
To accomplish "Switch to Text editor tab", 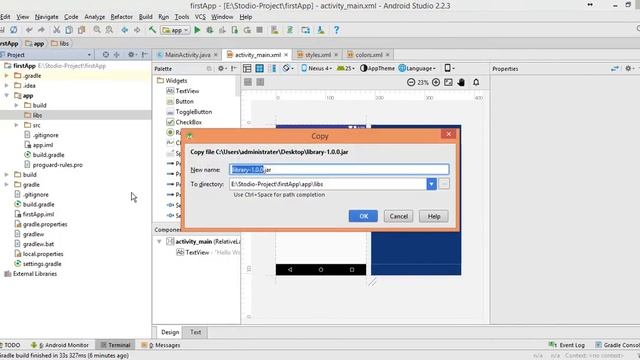I will click(196, 332).
